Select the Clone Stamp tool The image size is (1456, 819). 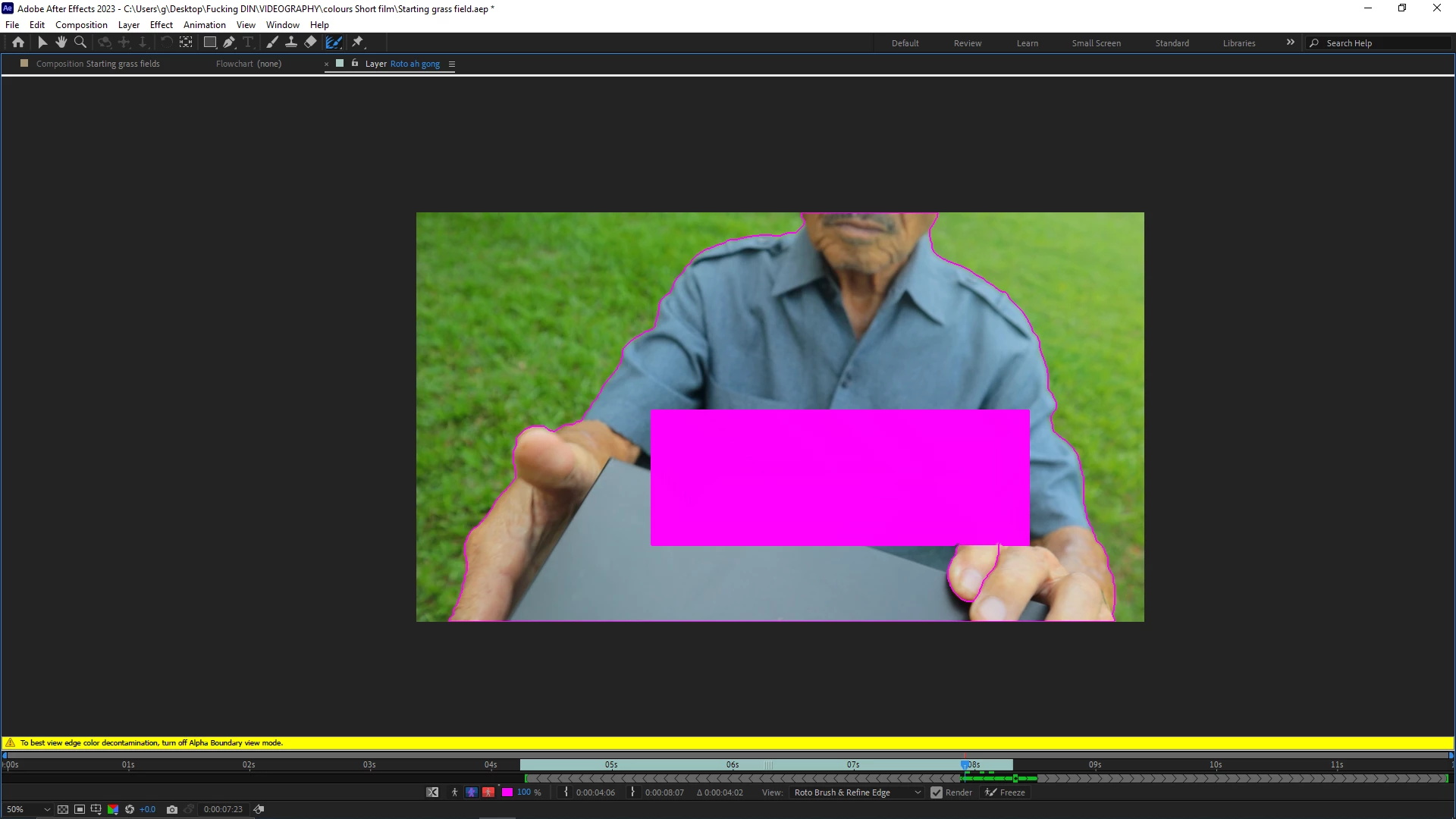290,42
